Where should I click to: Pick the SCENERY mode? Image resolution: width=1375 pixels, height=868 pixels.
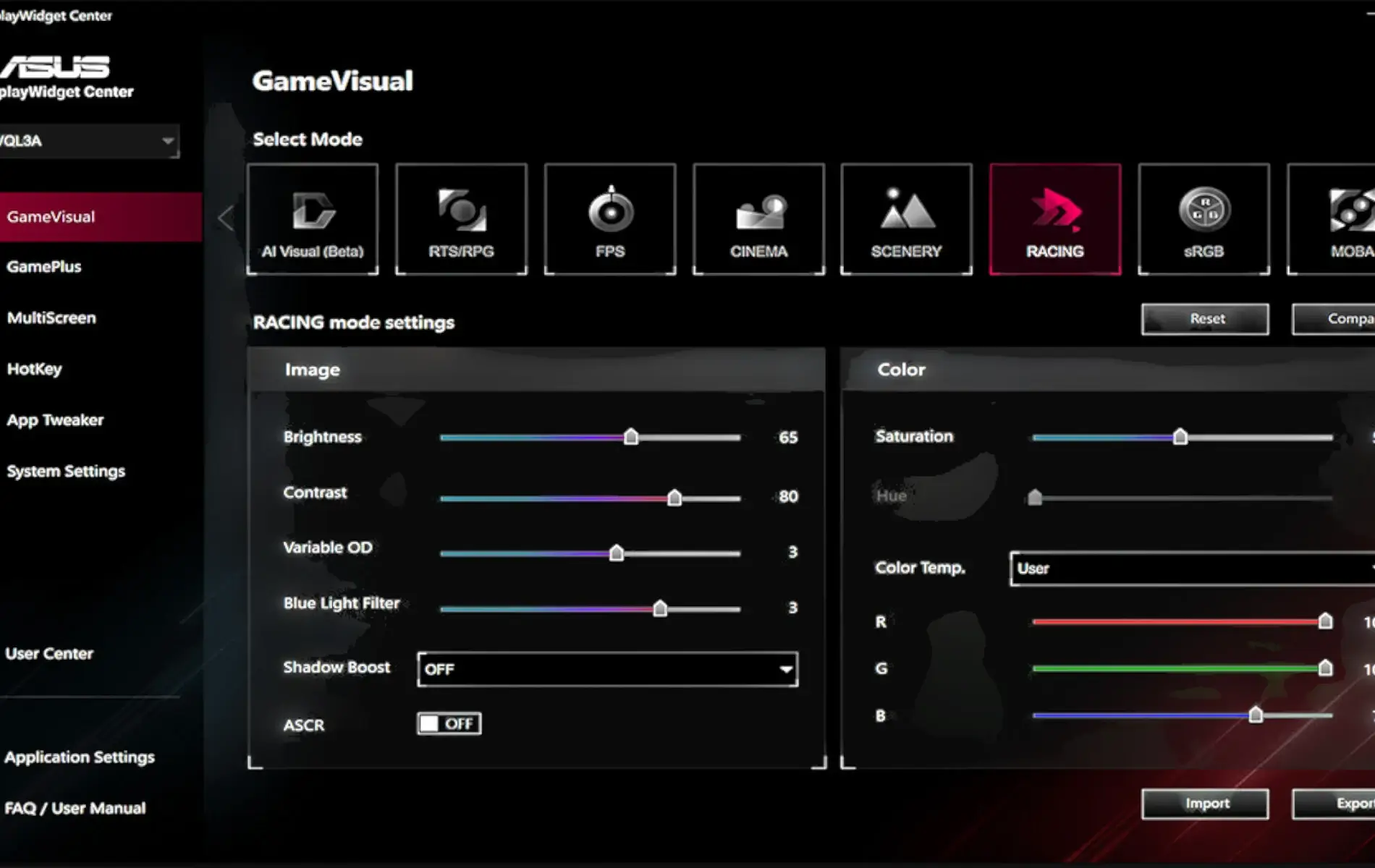(x=906, y=219)
